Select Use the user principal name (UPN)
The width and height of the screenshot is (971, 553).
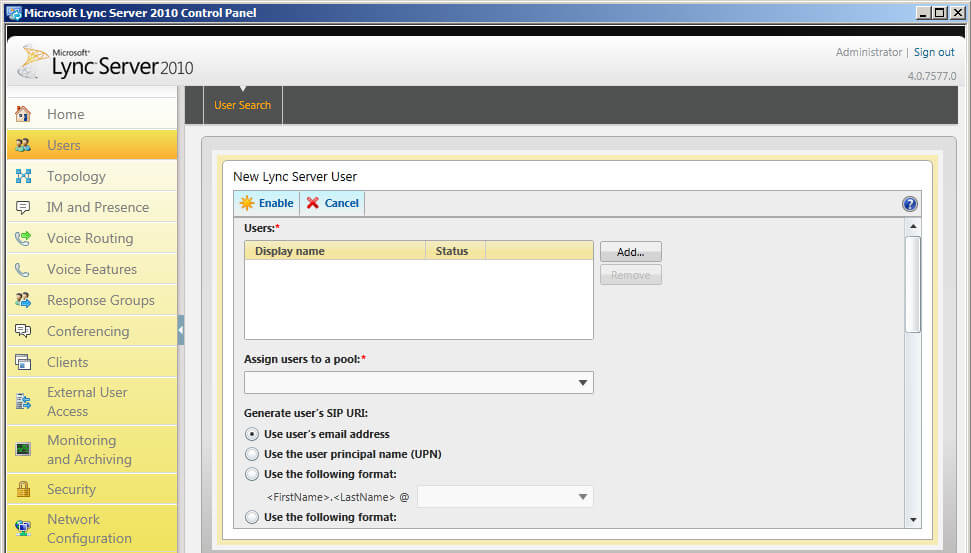(251, 454)
